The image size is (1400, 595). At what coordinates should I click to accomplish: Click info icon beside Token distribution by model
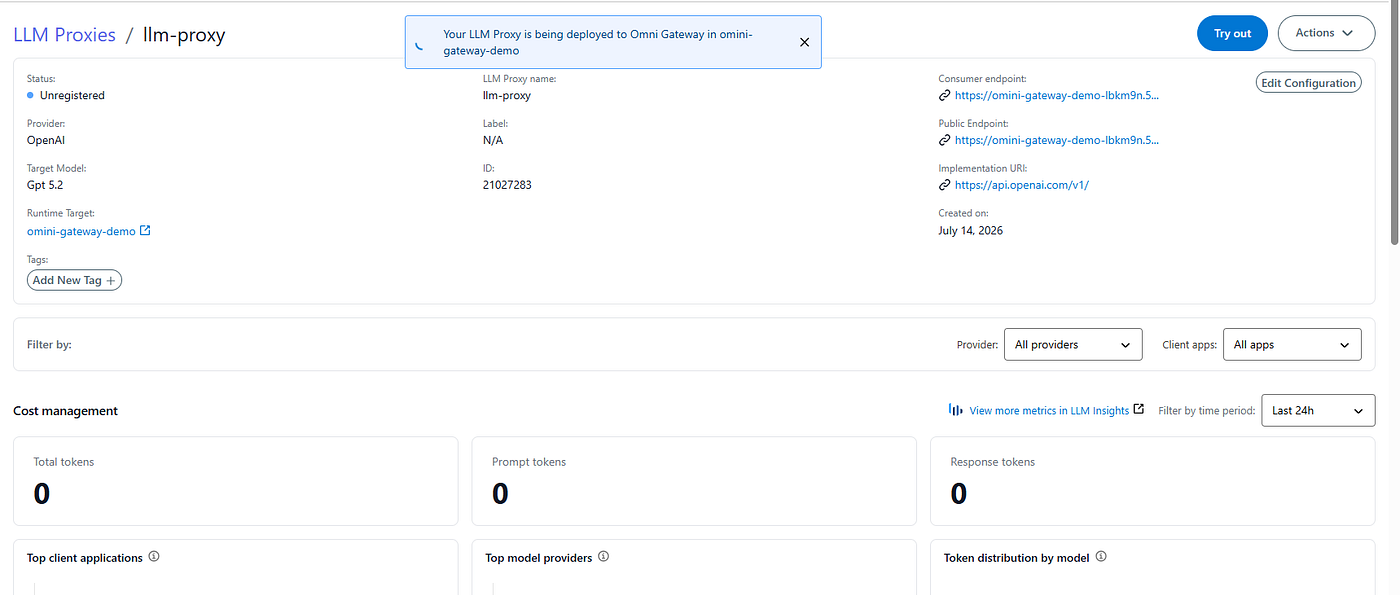(x=1100, y=557)
